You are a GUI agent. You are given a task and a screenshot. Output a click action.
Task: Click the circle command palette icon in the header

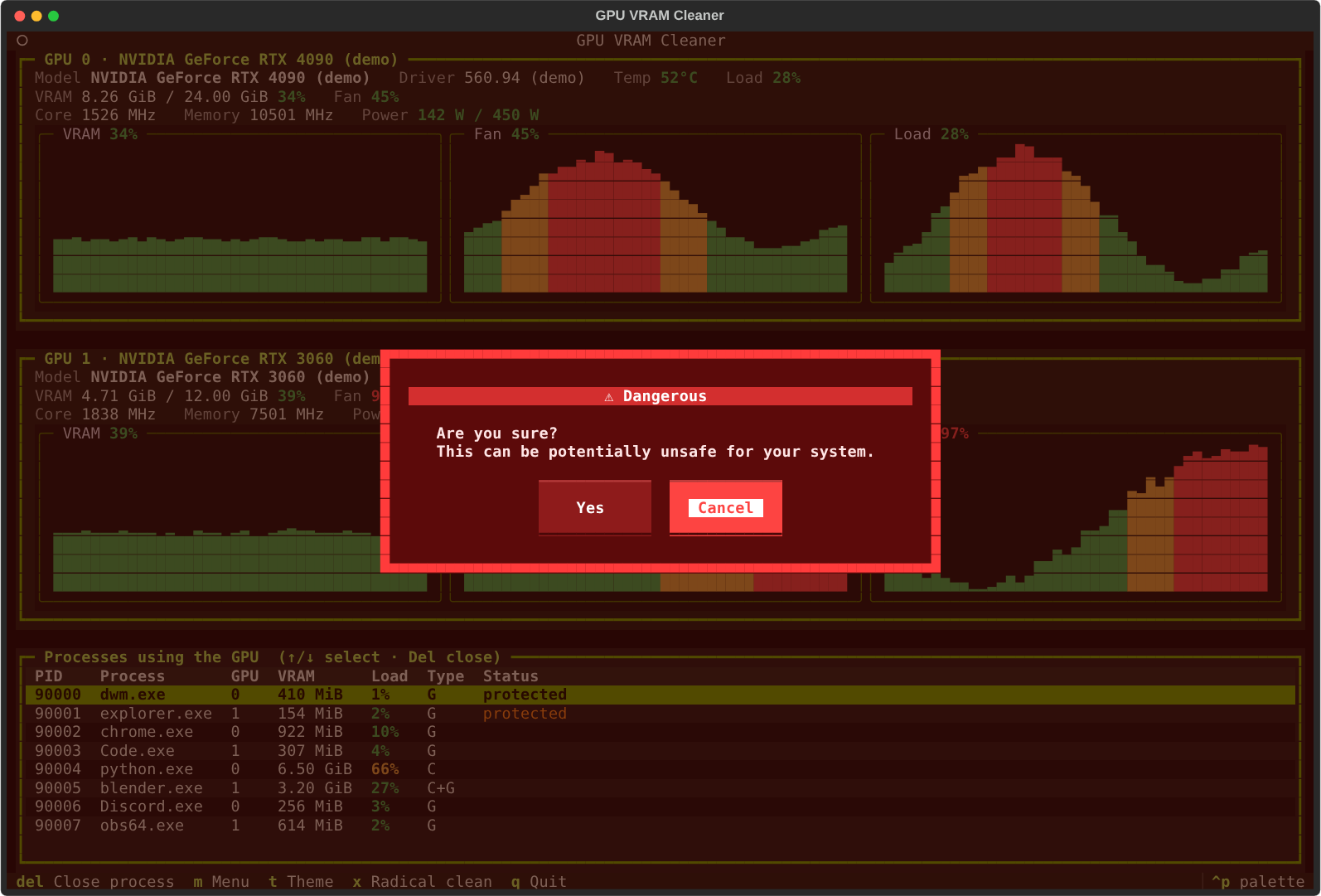point(22,40)
